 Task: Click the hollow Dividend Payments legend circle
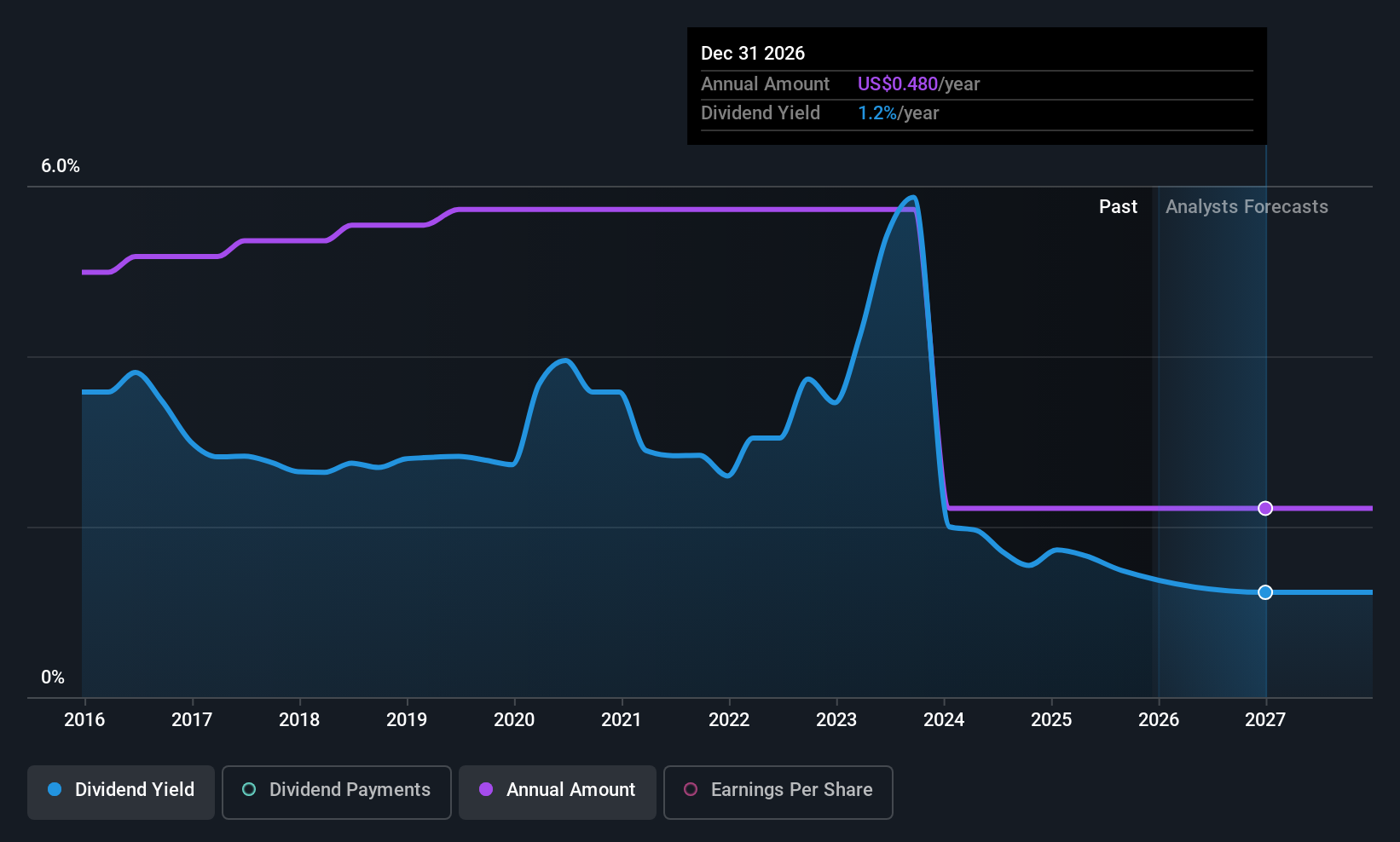click(x=249, y=790)
